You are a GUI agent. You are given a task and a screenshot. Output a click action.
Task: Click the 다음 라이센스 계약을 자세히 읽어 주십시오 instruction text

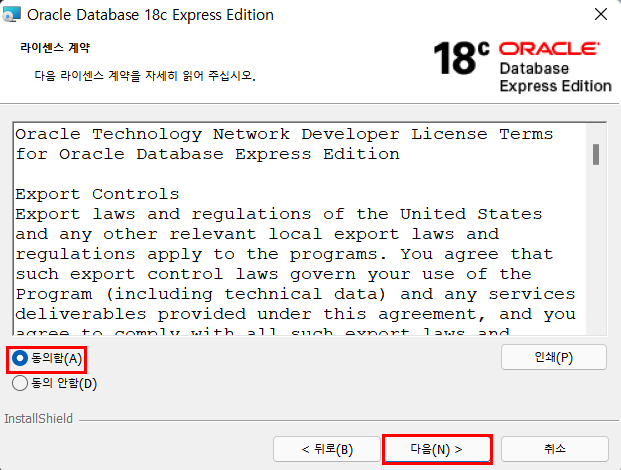(145, 75)
